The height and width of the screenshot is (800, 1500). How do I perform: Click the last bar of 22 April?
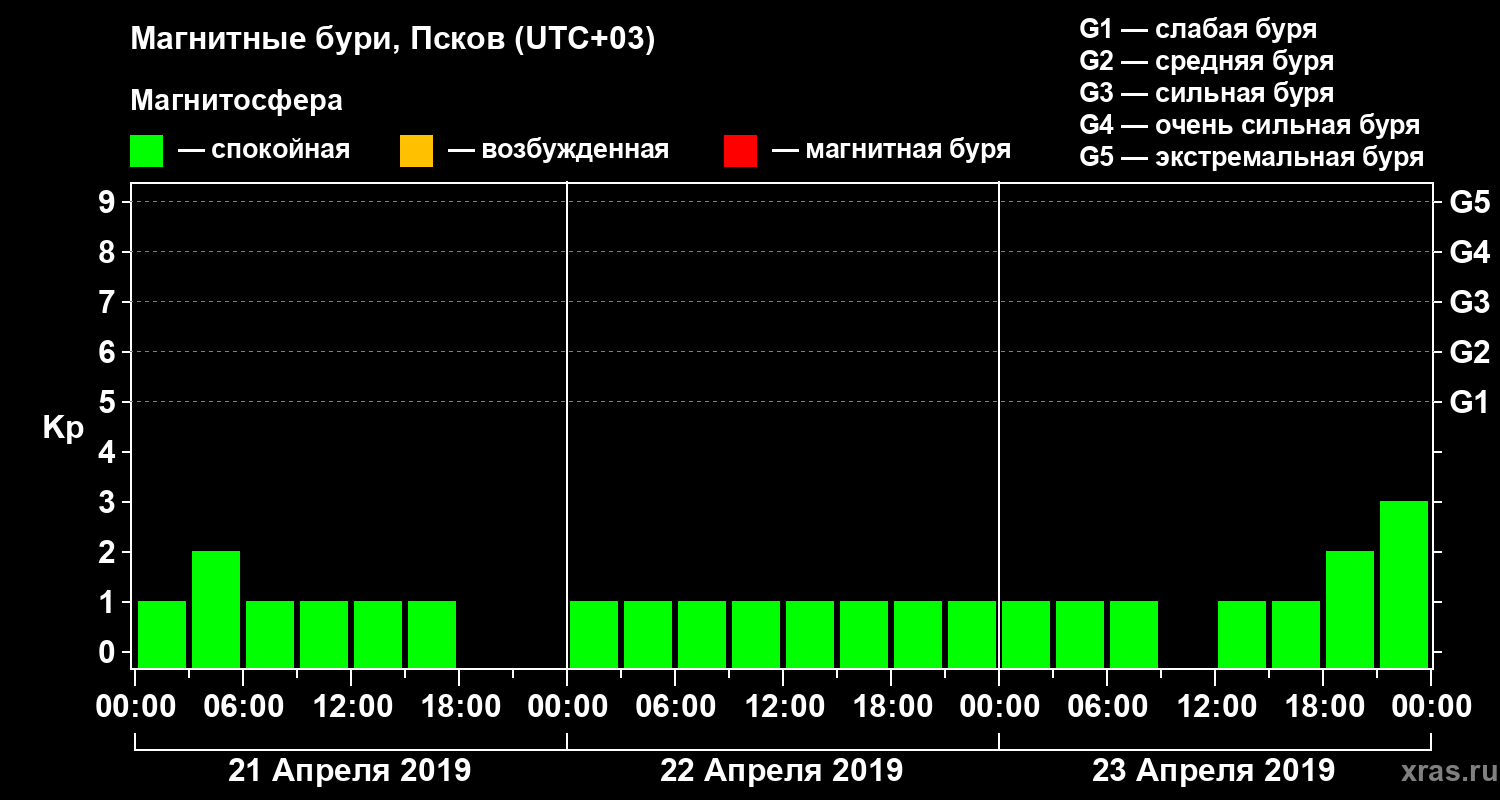(972, 634)
